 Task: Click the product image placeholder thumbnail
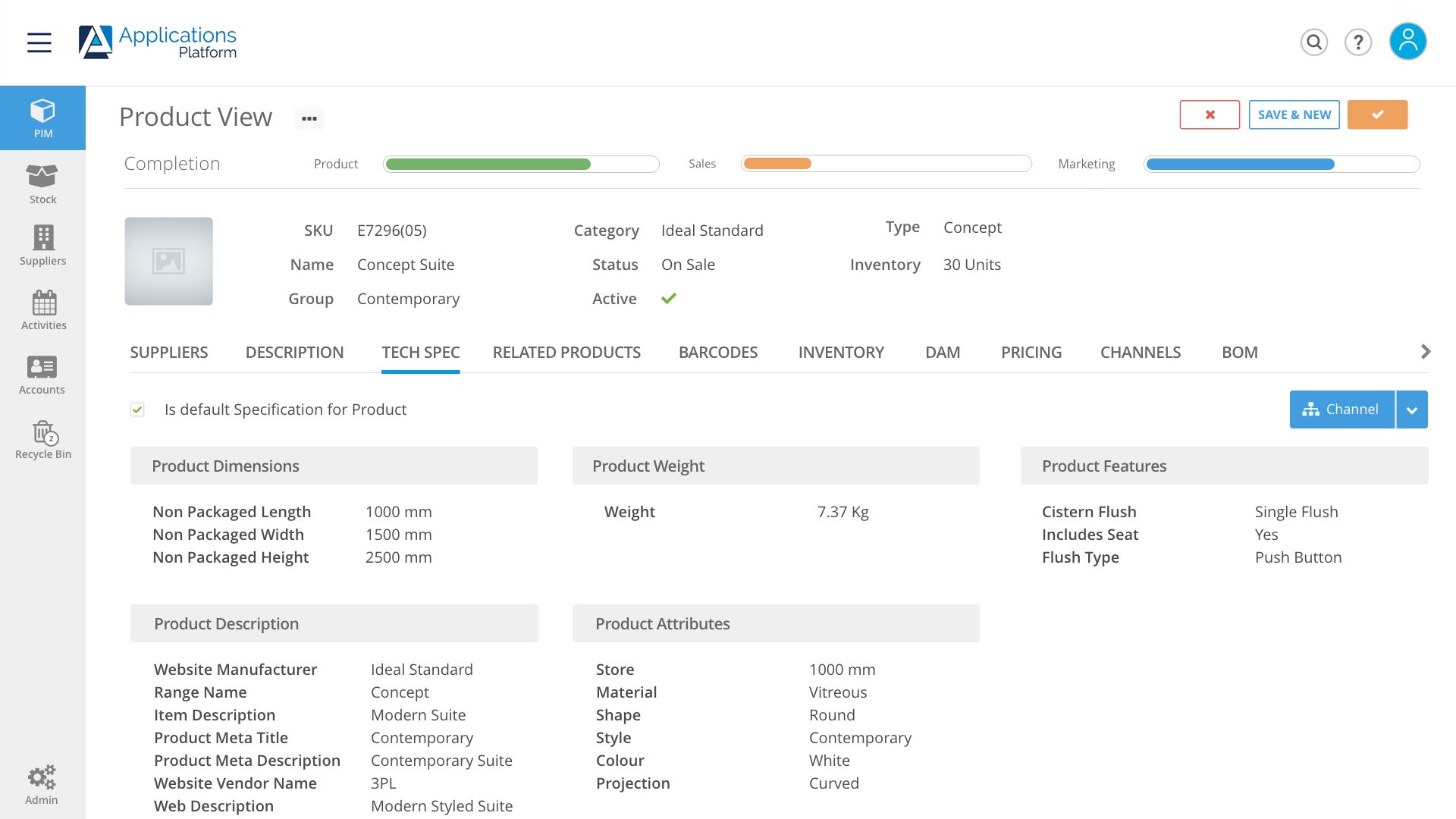pos(168,262)
